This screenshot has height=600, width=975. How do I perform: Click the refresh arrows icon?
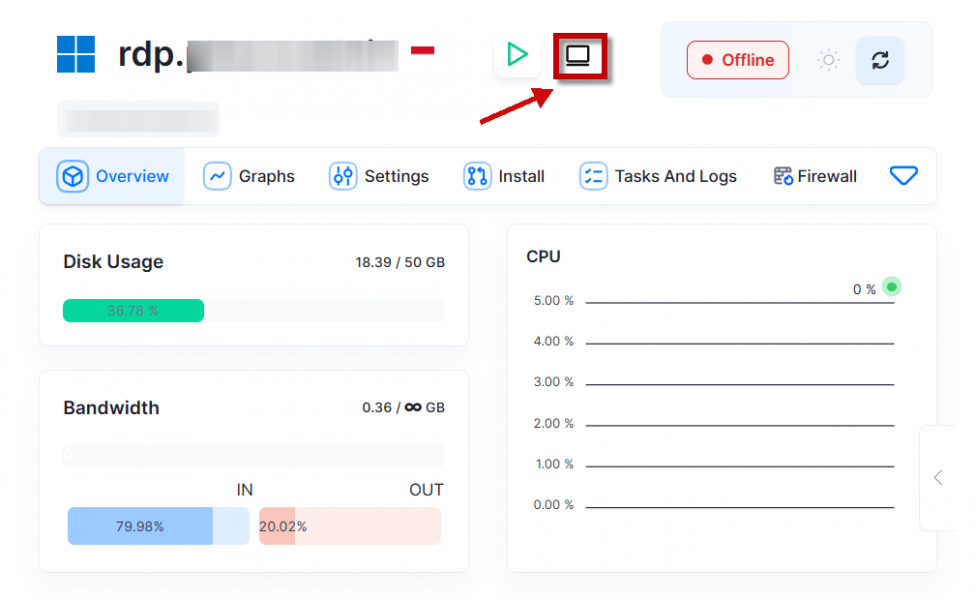[880, 60]
